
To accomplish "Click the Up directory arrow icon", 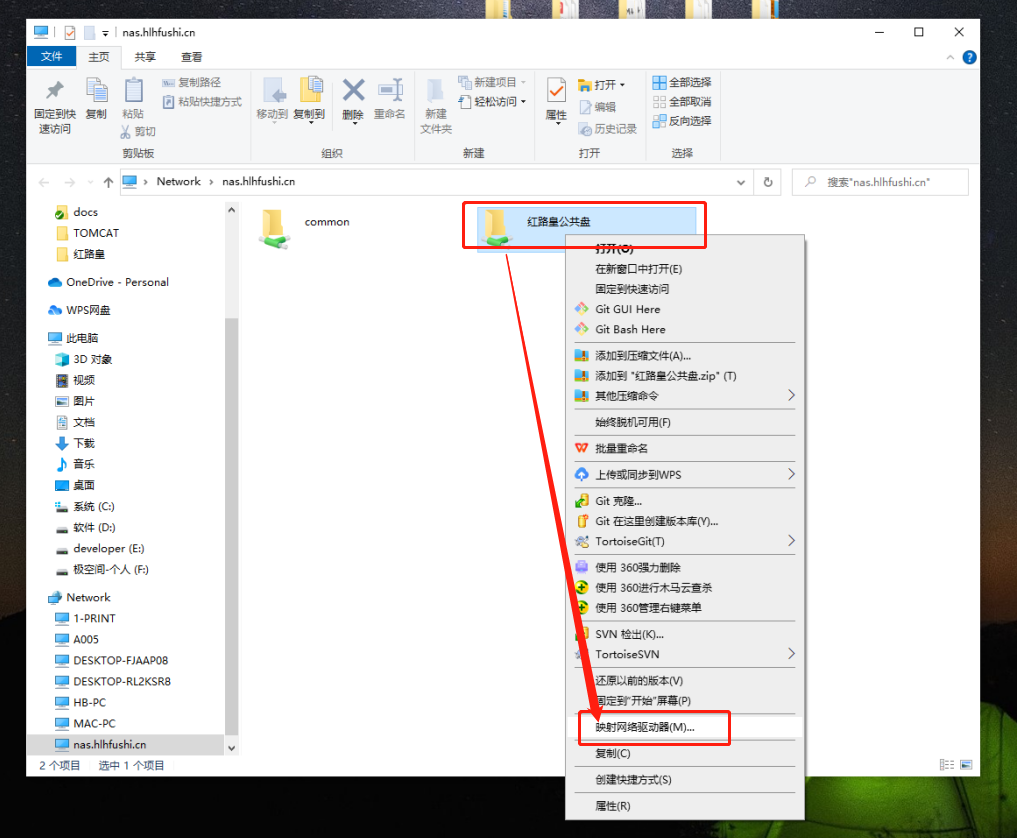I will [108, 182].
